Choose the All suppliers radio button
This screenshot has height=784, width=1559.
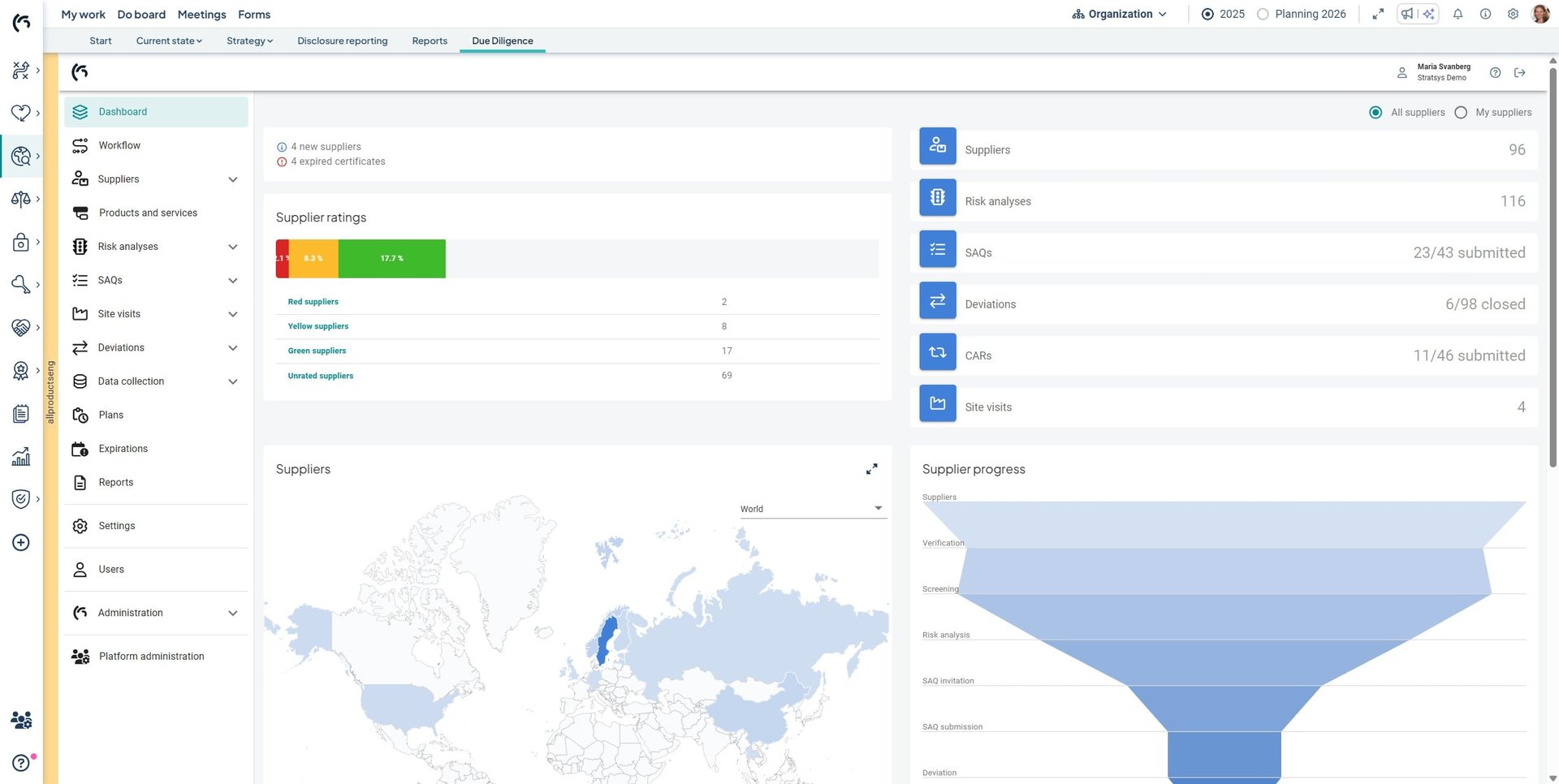tap(1375, 113)
